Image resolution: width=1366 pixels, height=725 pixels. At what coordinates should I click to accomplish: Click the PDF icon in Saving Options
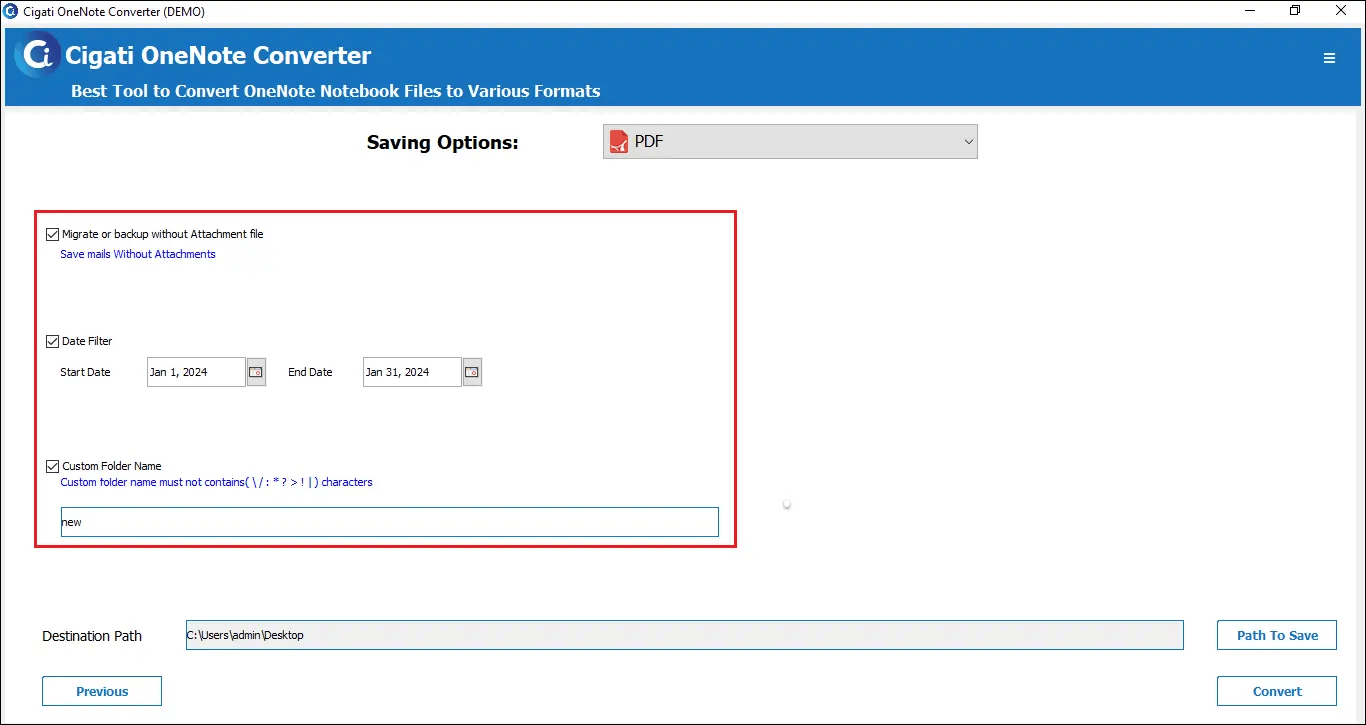(x=619, y=142)
